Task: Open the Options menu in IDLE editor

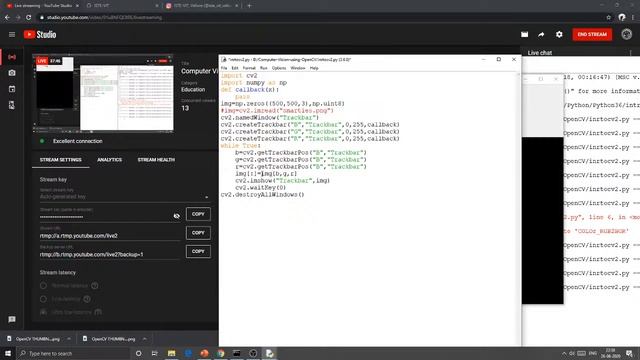Action: coord(279,68)
